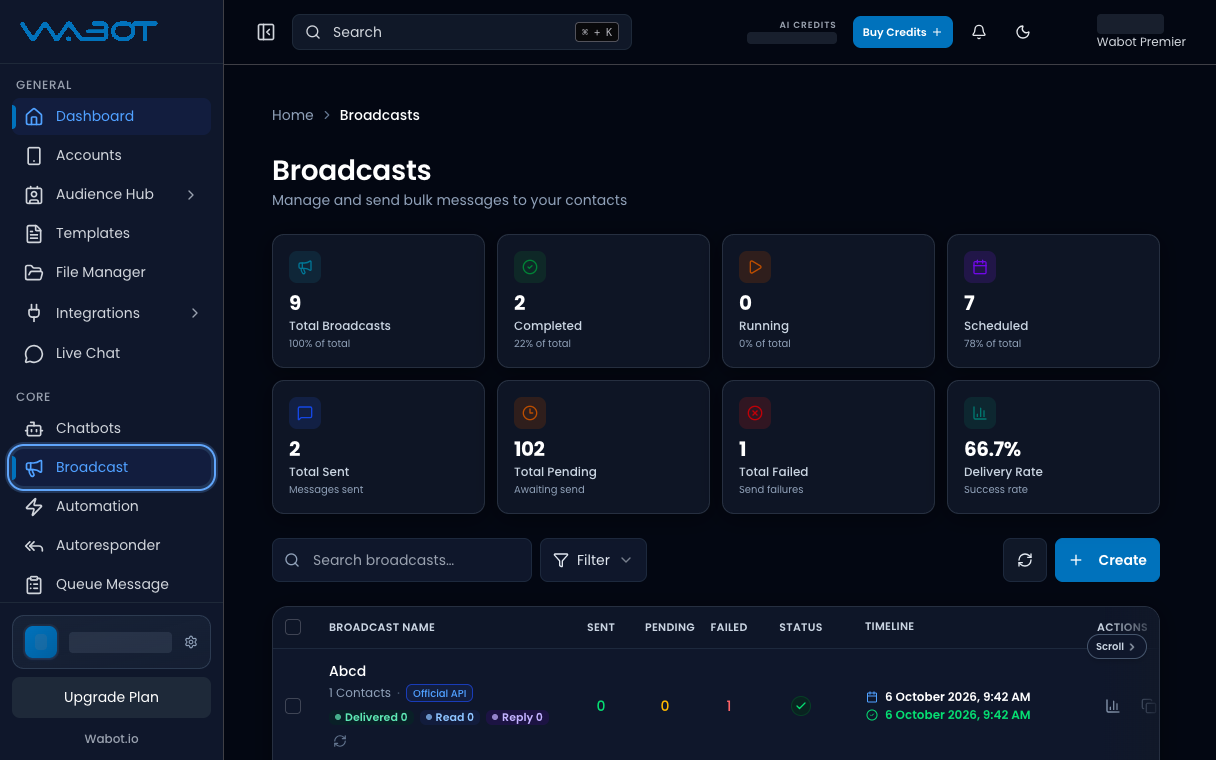Click the Total Pending clock card icon

530,413
